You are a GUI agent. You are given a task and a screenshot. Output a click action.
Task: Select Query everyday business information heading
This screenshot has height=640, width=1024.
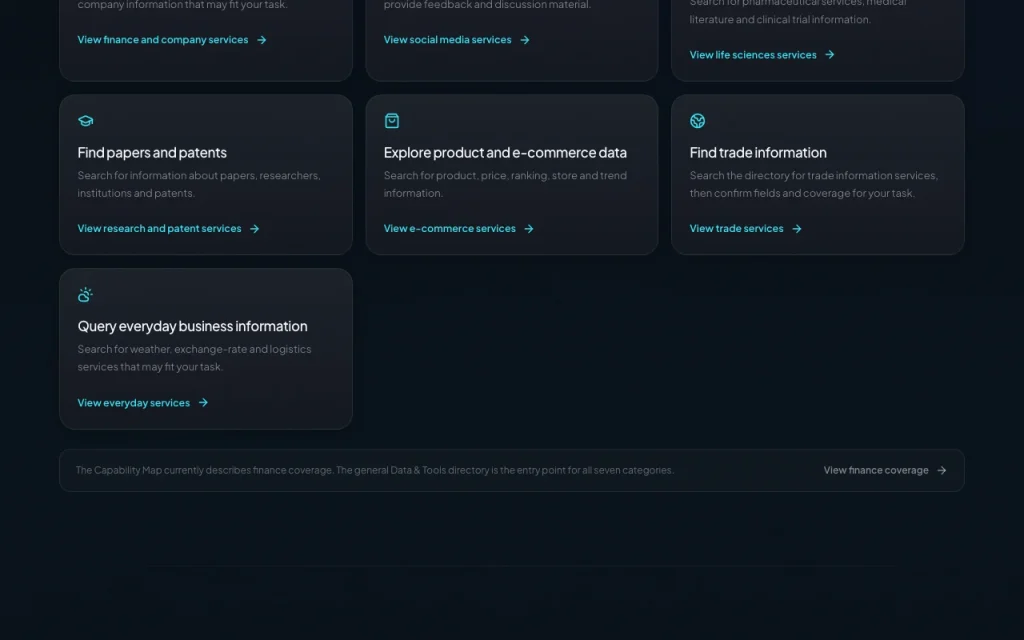(x=193, y=326)
